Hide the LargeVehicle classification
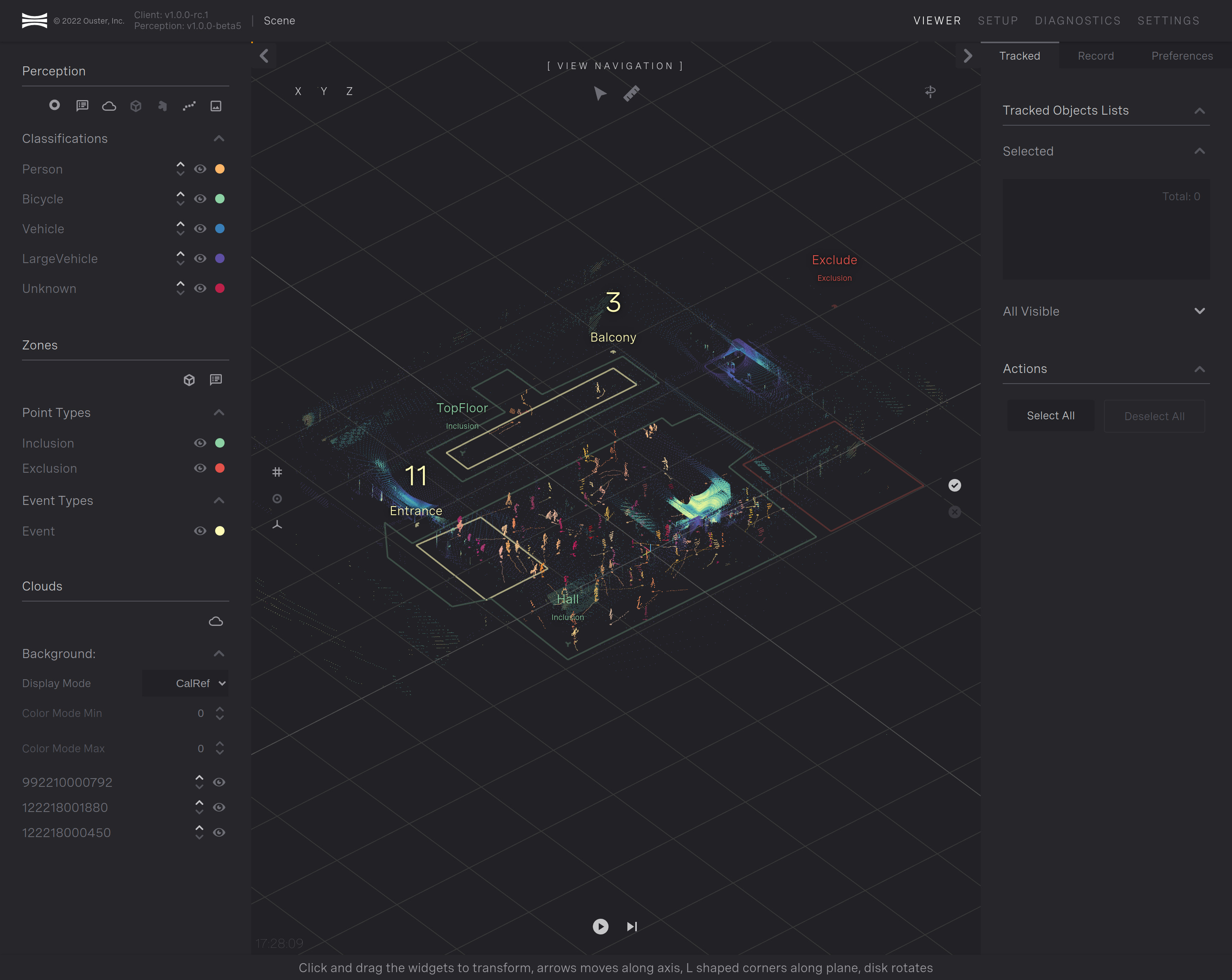 200,258
